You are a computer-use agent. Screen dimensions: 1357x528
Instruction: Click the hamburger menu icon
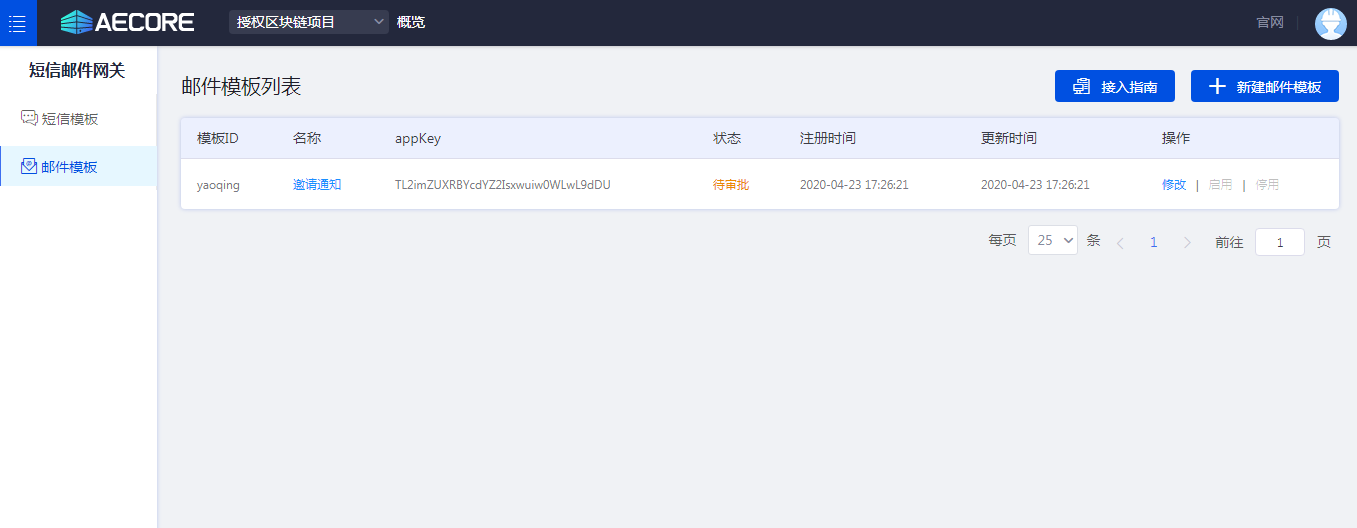pyautogui.click(x=17, y=23)
